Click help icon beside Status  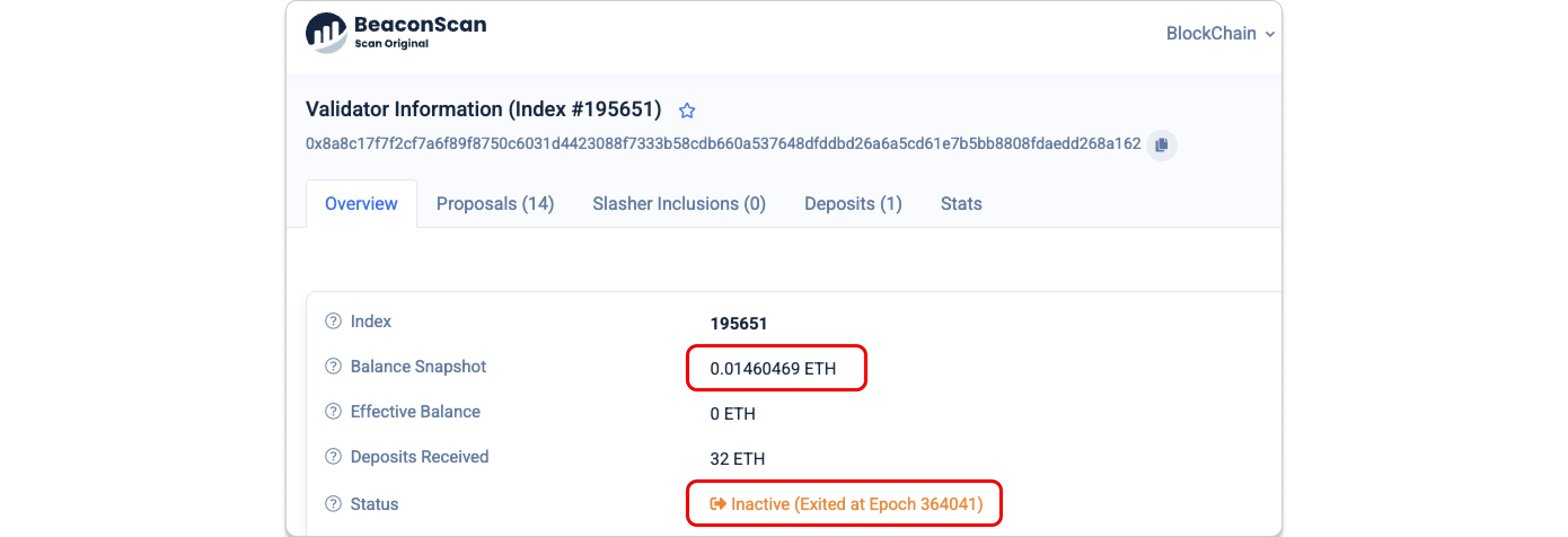point(333,504)
